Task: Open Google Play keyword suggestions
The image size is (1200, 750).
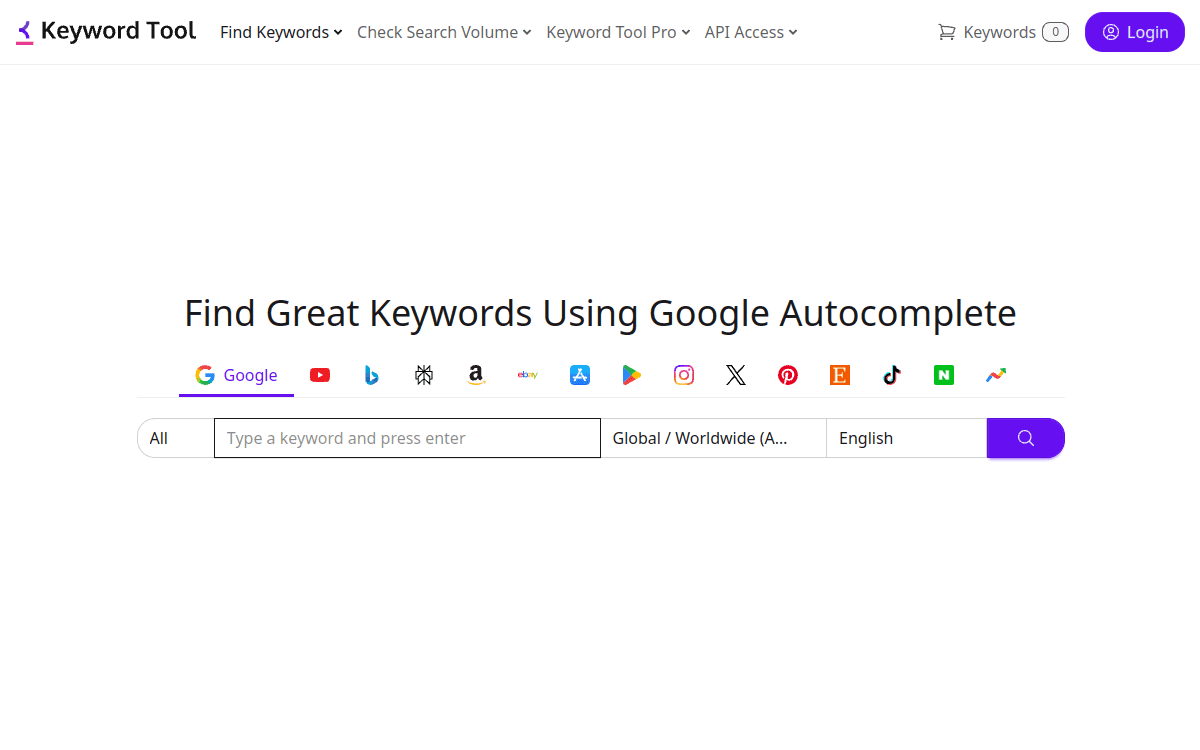Action: (631, 375)
